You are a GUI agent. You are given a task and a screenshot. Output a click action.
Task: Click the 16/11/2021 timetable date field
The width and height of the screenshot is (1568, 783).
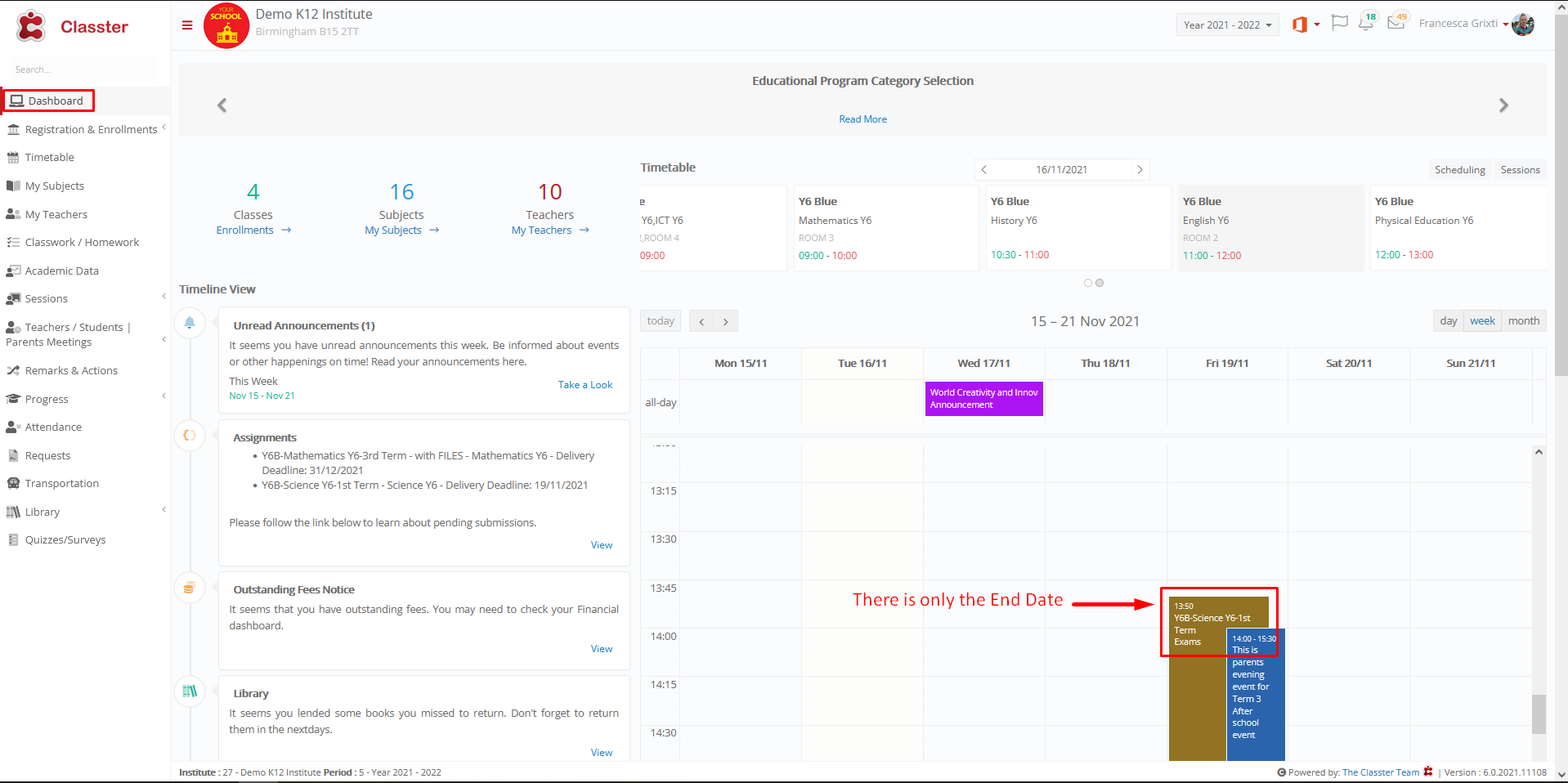(1061, 170)
